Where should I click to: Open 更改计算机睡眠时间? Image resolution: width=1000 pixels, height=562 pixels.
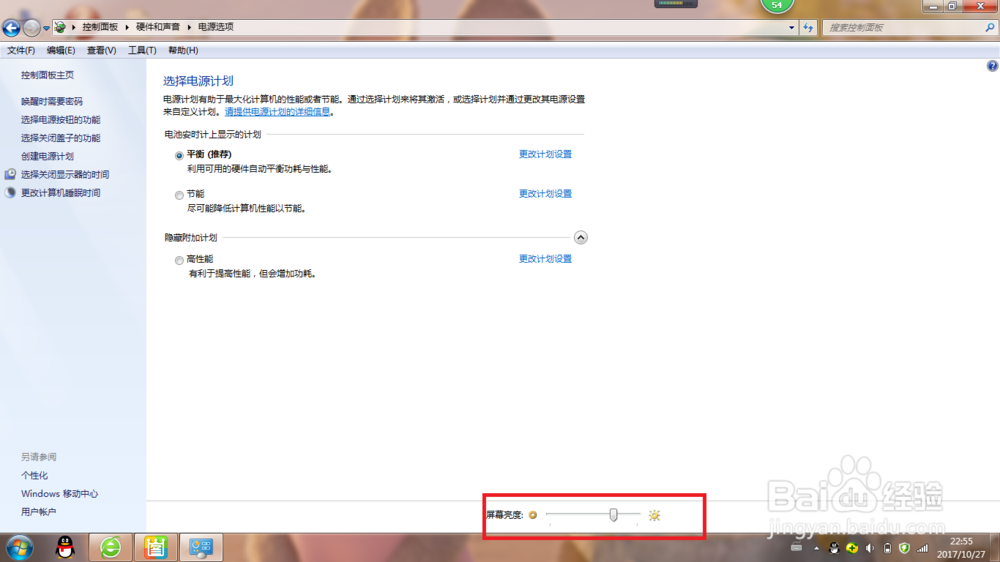(61, 193)
